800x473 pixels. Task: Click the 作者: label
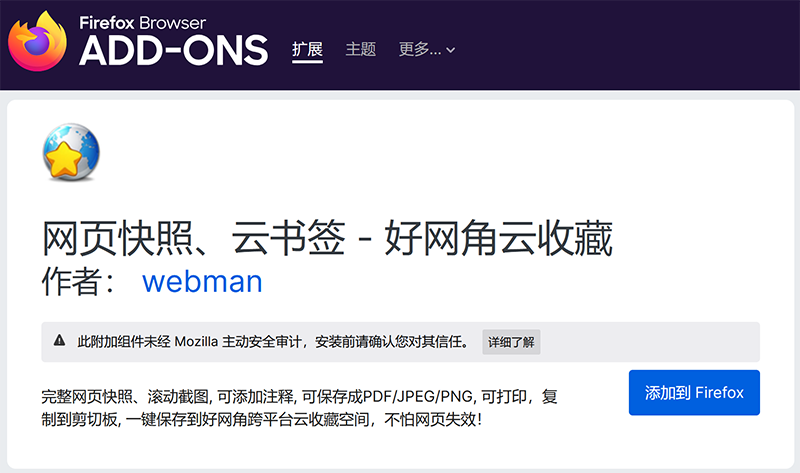pyautogui.click(x=86, y=281)
